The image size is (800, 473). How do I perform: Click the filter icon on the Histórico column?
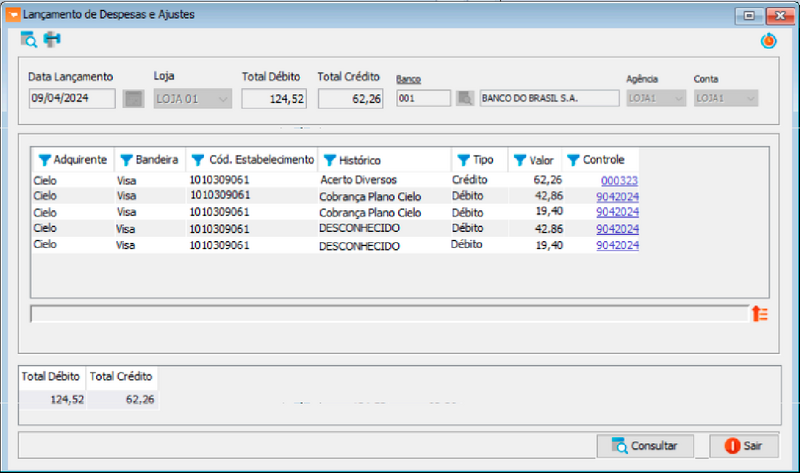(329, 160)
